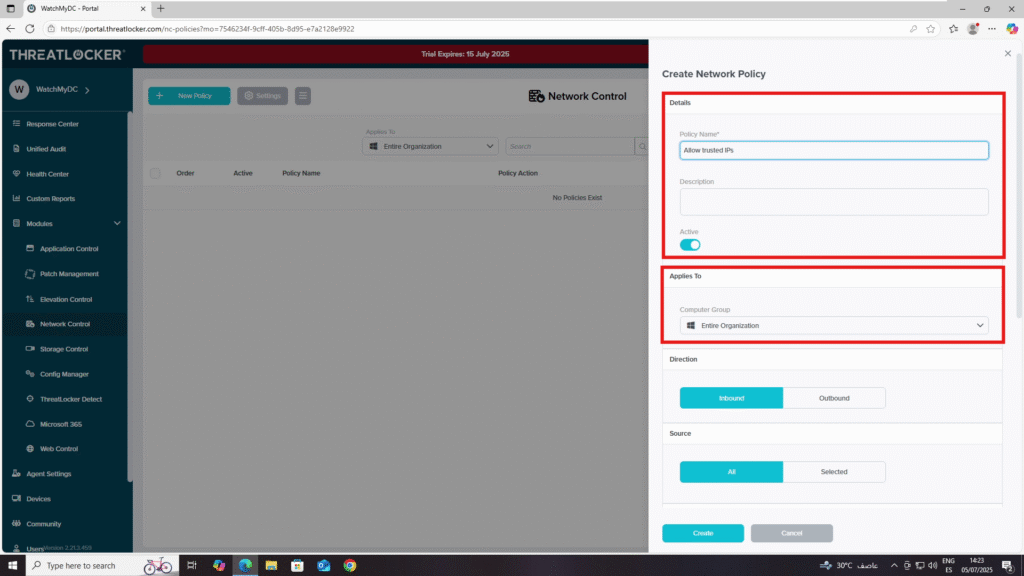Select All sources
Screen dimensions: 1024x576
tap(731, 472)
